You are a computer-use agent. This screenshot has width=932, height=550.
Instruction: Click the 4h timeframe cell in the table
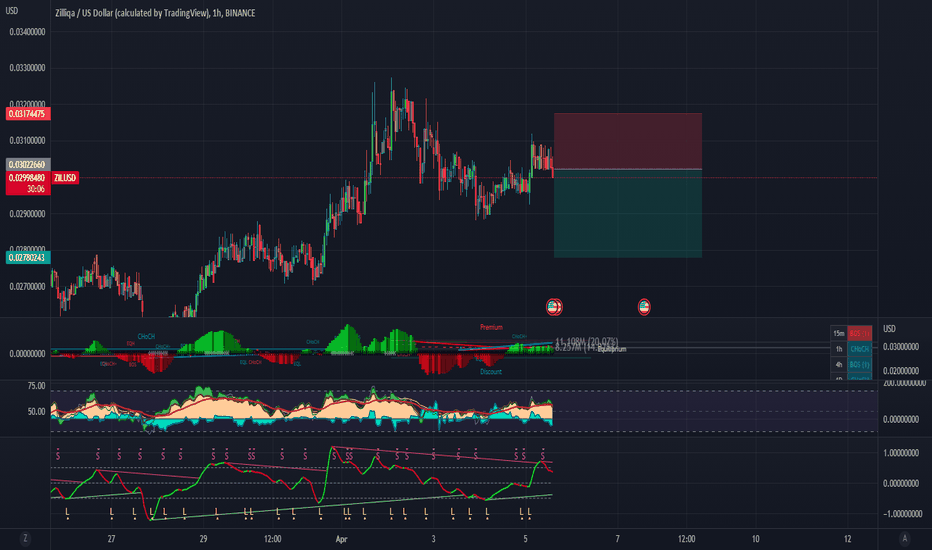839,364
